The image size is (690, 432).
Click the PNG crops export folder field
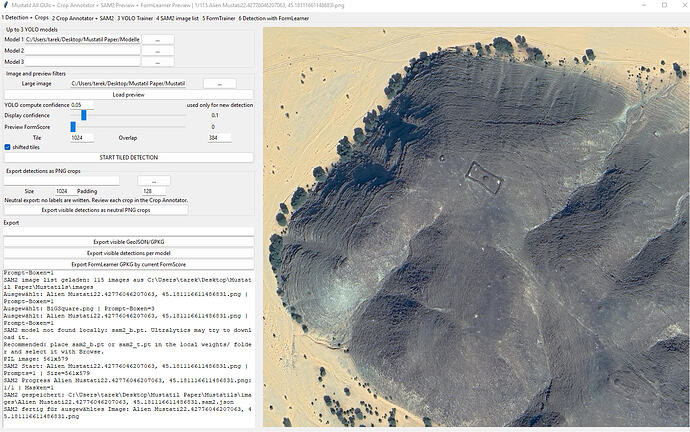point(62,180)
